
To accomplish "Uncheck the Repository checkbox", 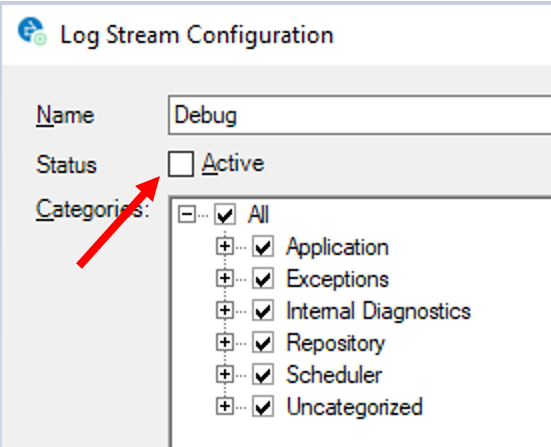I will (263, 343).
